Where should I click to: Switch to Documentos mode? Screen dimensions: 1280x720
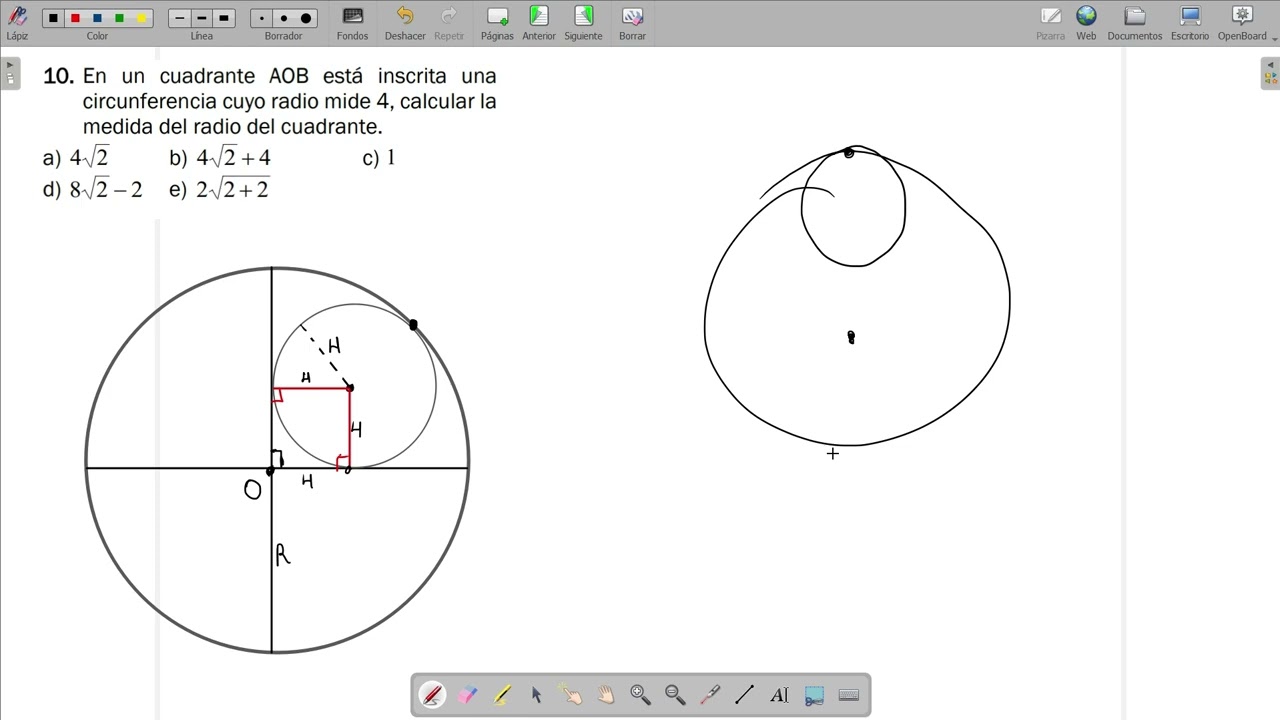click(x=1135, y=22)
